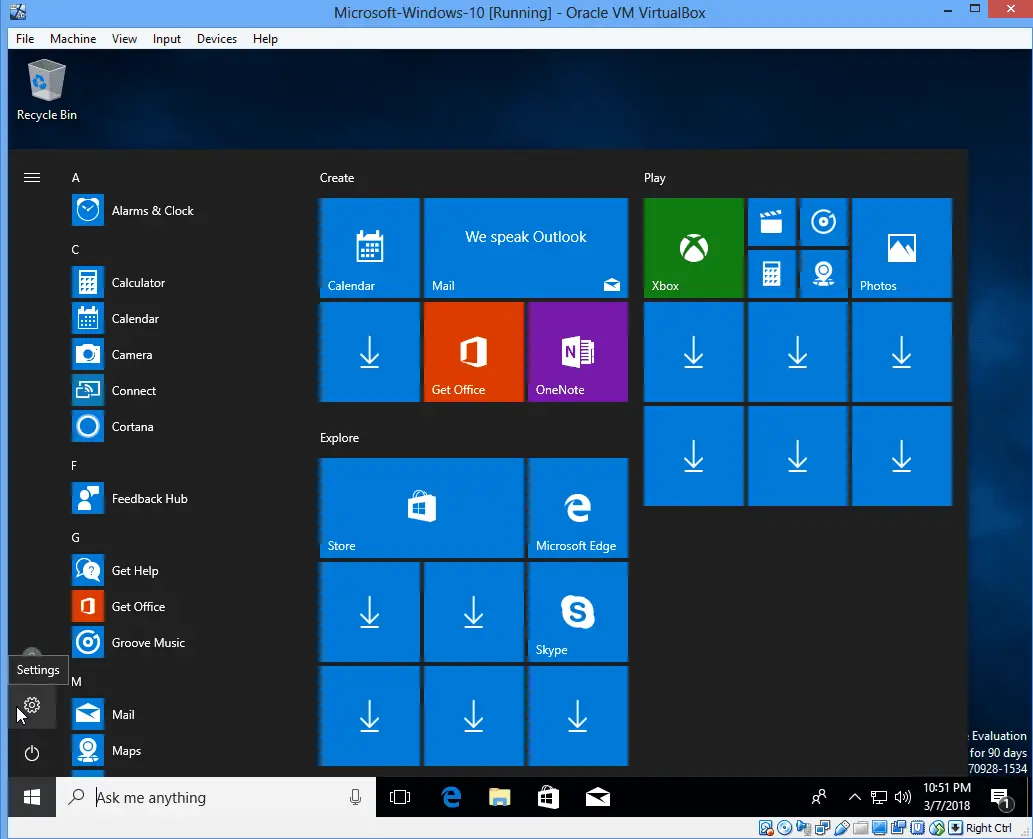Expand the Start menu hamburger button

point(32,178)
